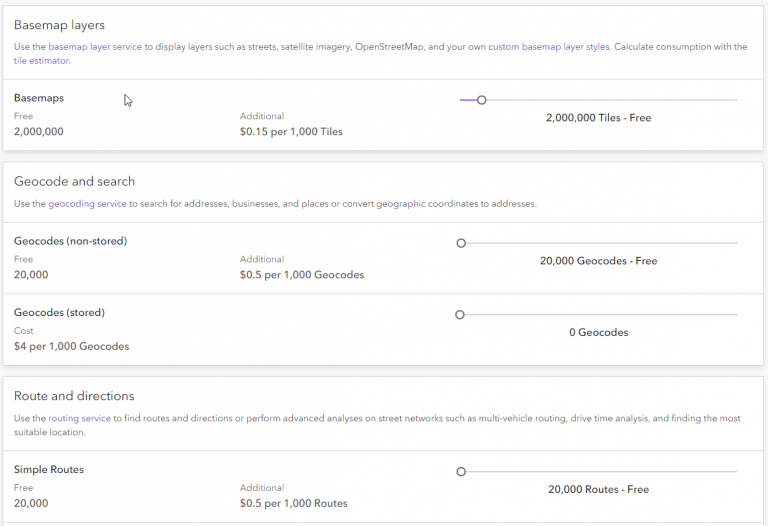Click the Basemaps row title

click(x=39, y=98)
